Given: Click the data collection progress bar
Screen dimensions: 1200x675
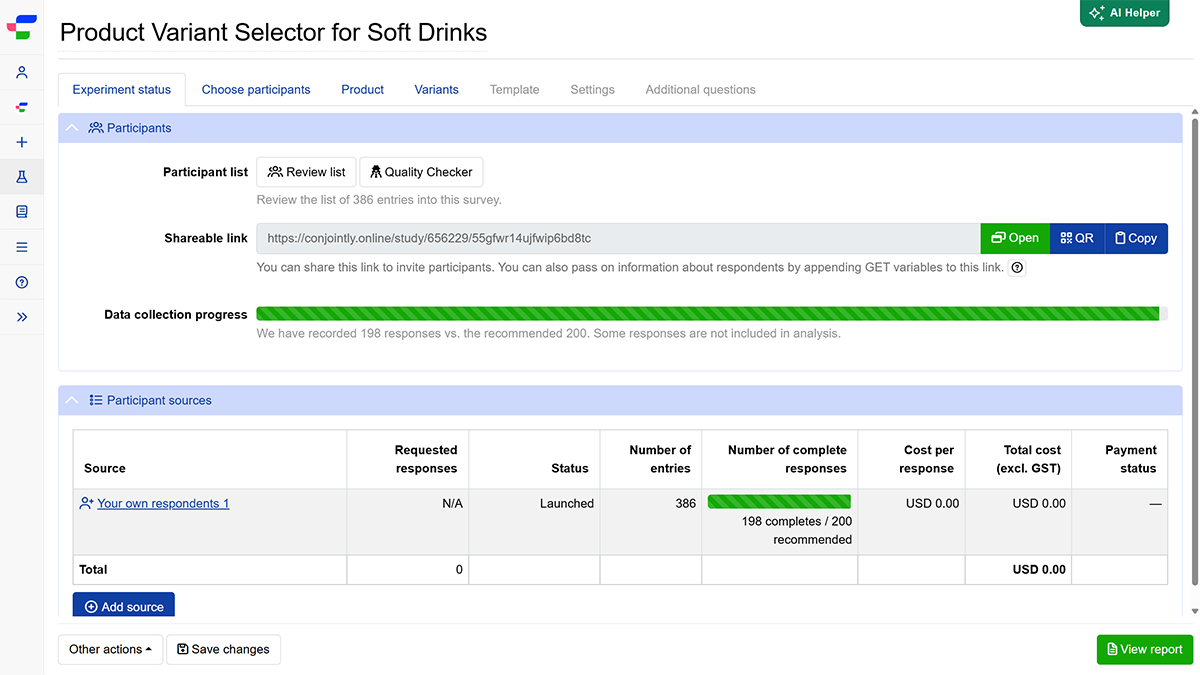Looking at the screenshot, I should 712,314.
